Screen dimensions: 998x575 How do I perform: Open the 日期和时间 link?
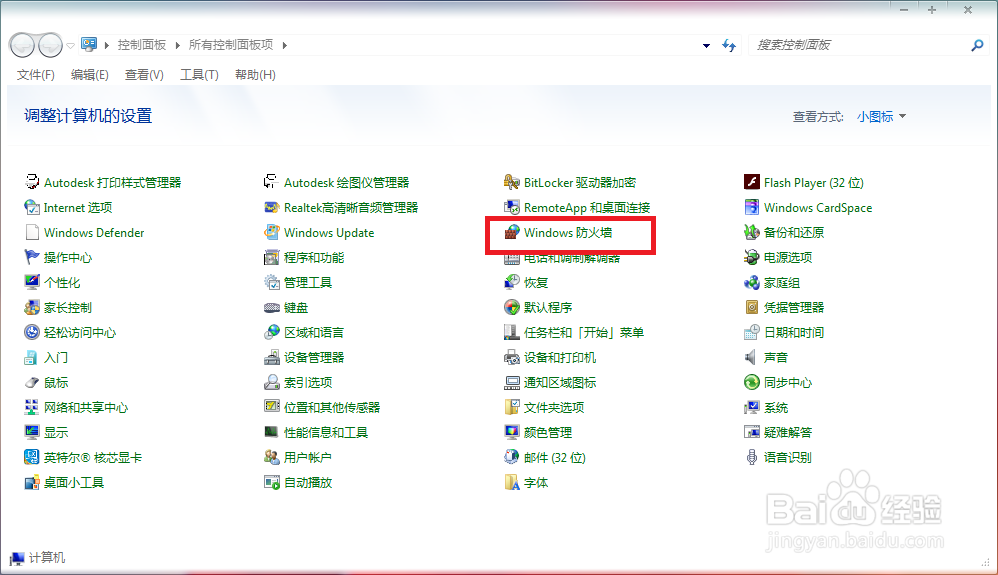pos(794,332)
